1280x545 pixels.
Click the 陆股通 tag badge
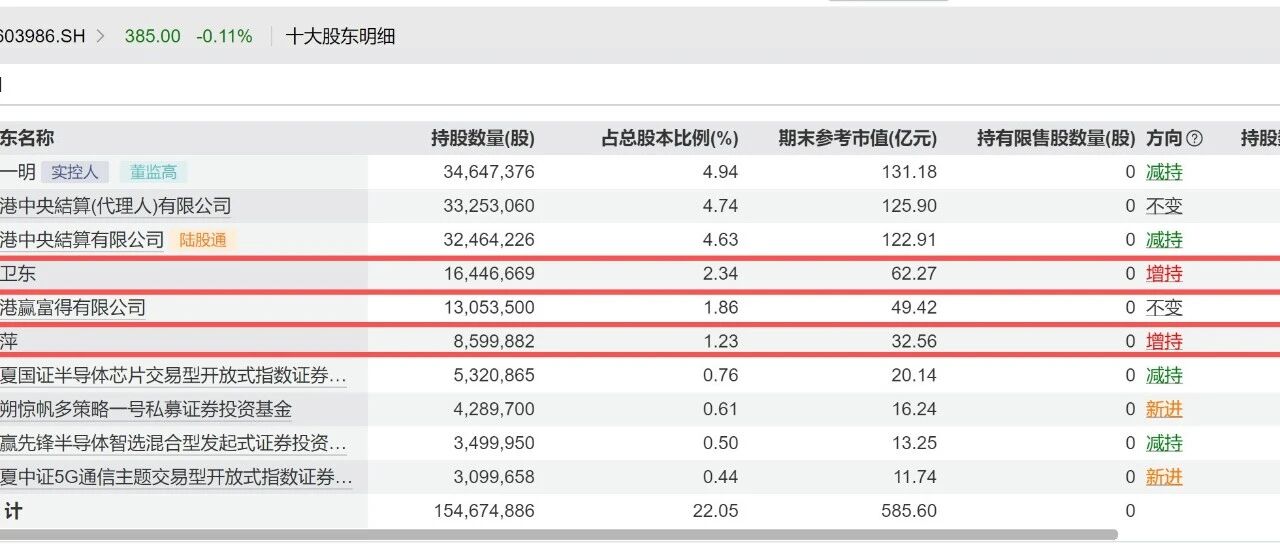pyautogui.click(x=203, y=240)
